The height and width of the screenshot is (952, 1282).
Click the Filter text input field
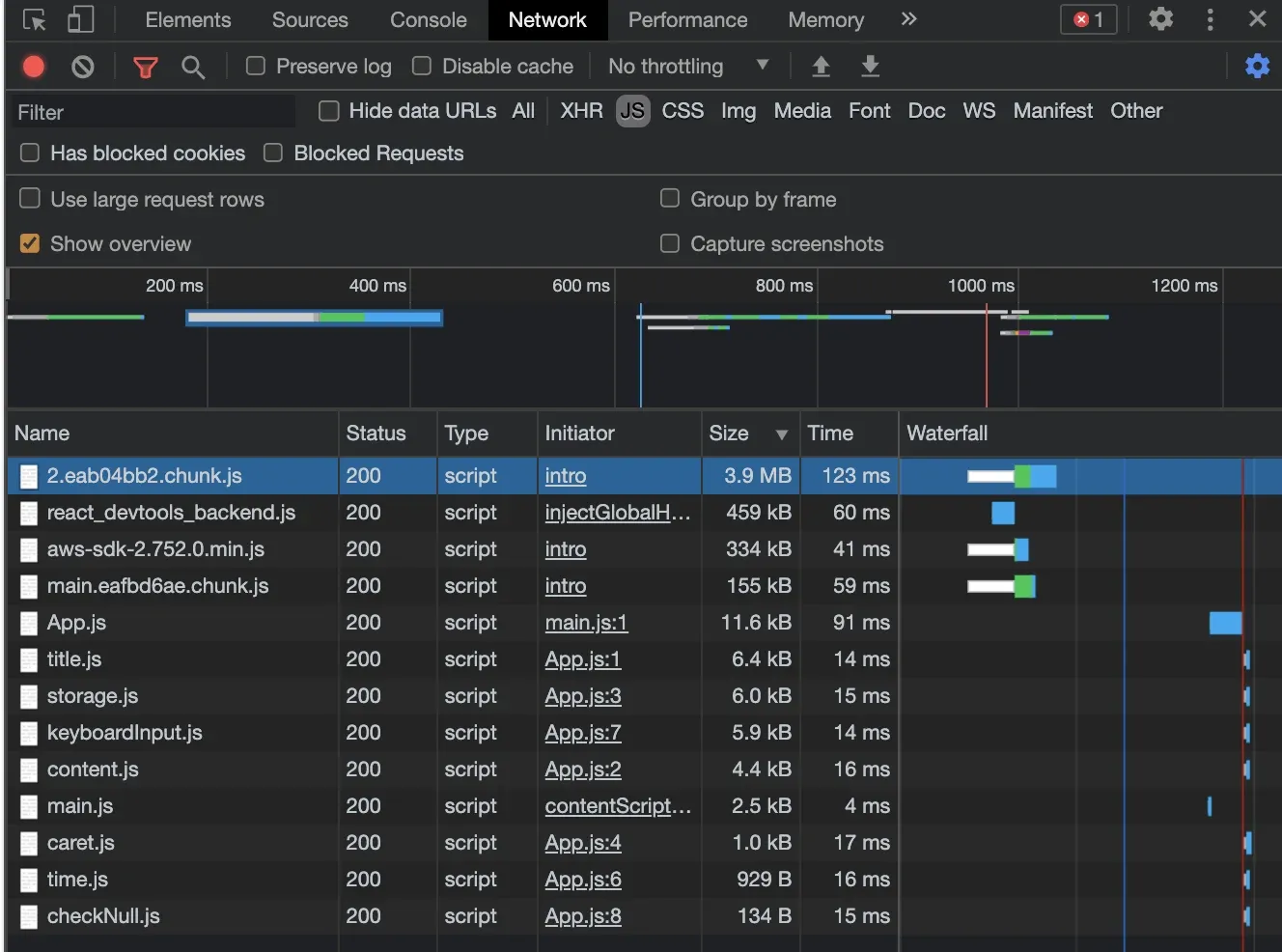pos(152,112)
